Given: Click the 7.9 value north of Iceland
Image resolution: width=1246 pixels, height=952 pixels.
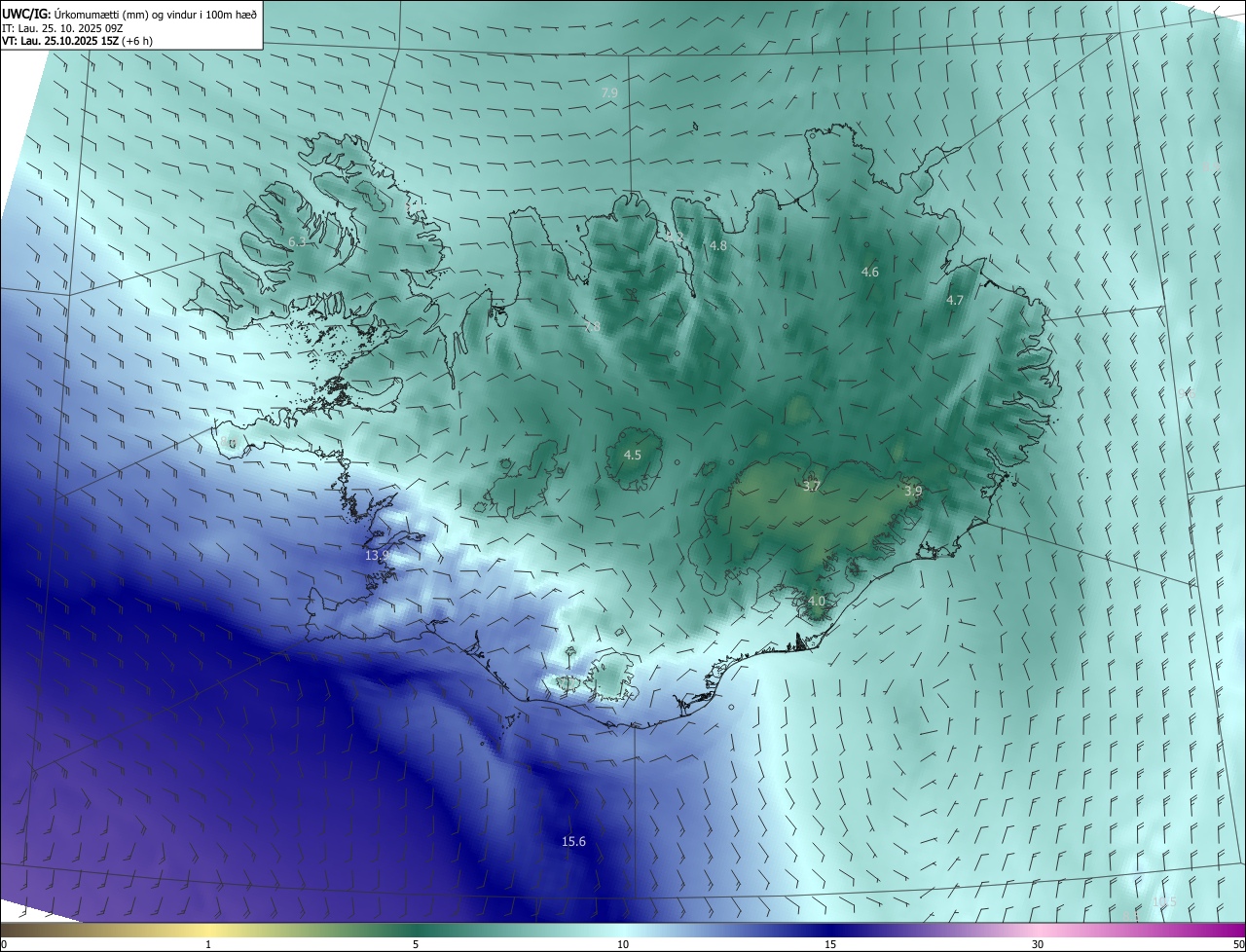Looking at the screenshot, I should point(609,92).
